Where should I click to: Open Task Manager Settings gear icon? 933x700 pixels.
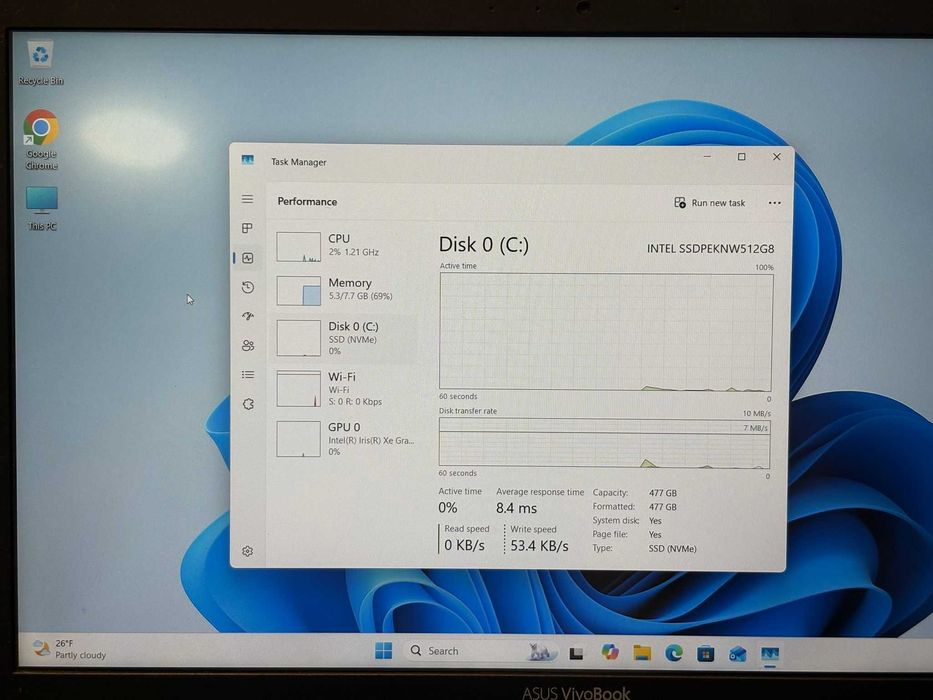[248, 551]
